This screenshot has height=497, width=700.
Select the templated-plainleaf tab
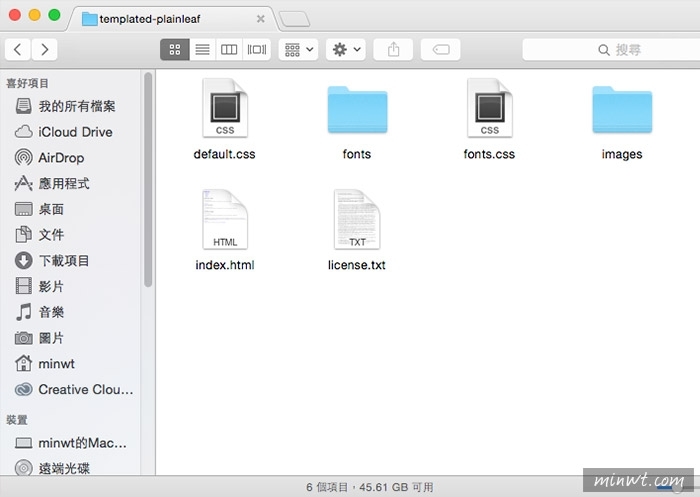[x=172, y=18]
